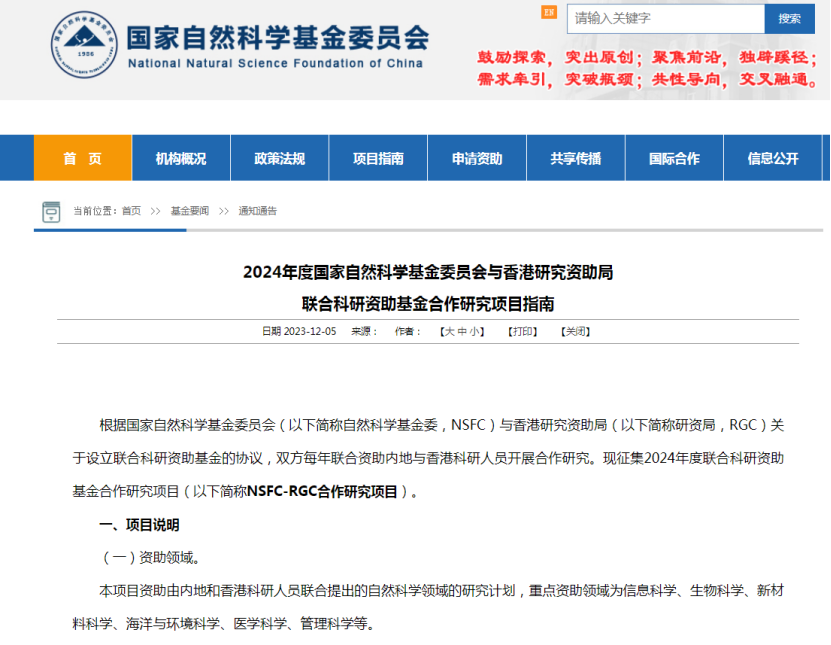Open the 申请资助 navigation menu
831x645 pixels.
(x=477, y=158)
